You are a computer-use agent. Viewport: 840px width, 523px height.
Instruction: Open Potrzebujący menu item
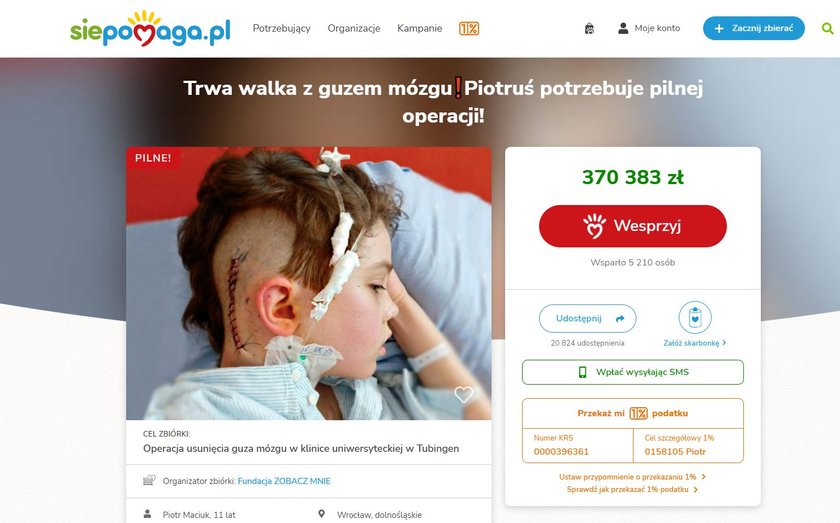click(x=282, y=28)
